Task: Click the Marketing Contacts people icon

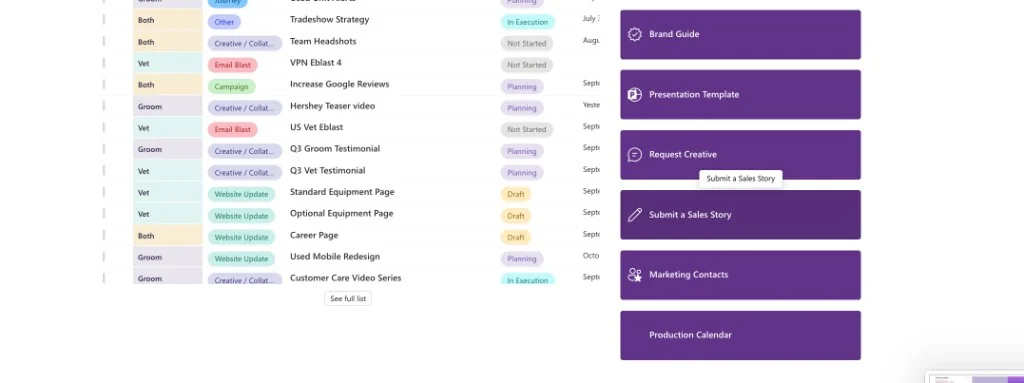Action: coord(634,275)
